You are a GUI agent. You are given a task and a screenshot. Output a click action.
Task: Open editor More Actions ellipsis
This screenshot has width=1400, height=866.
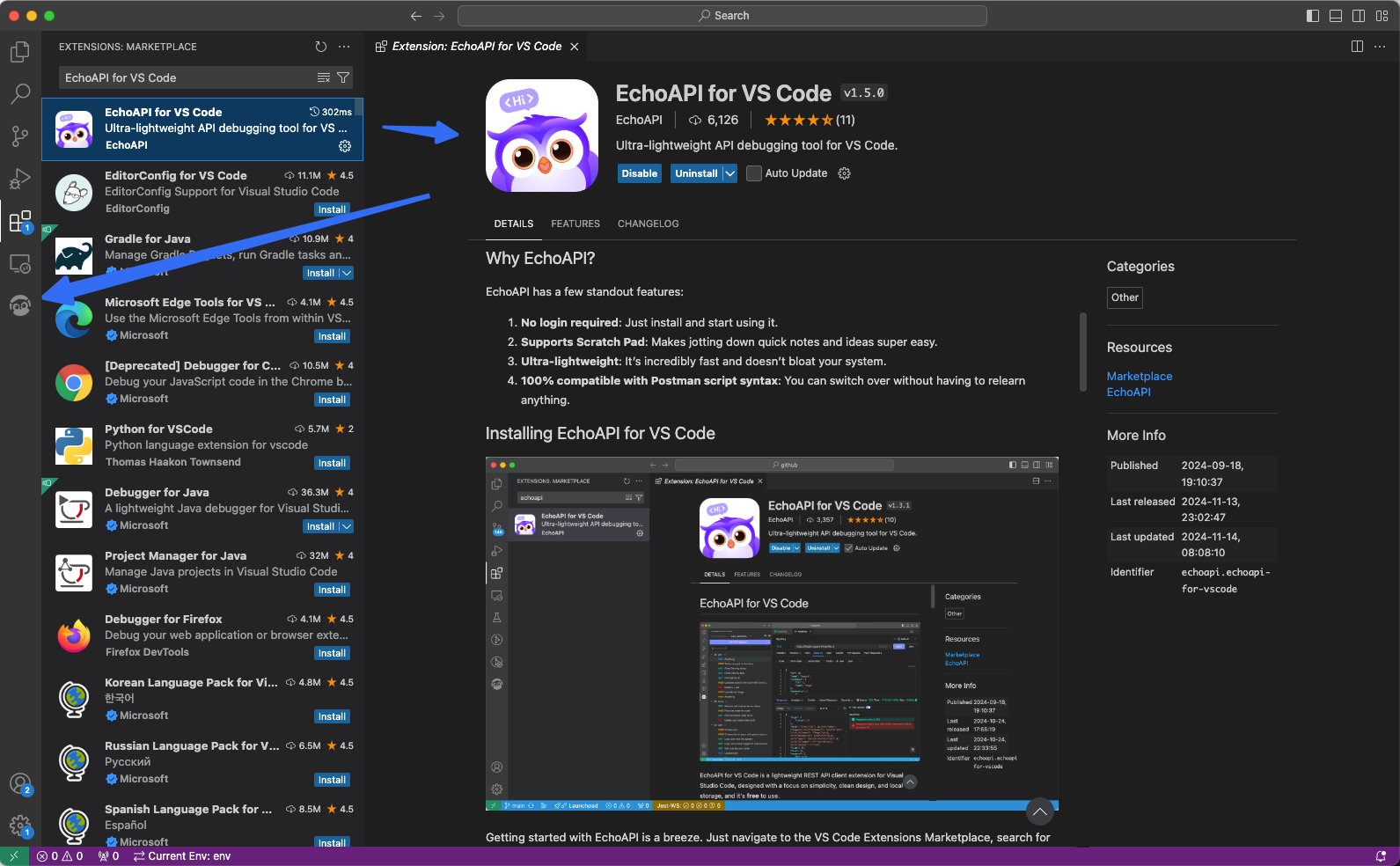pyautogui.click(x=1380, y=47)
